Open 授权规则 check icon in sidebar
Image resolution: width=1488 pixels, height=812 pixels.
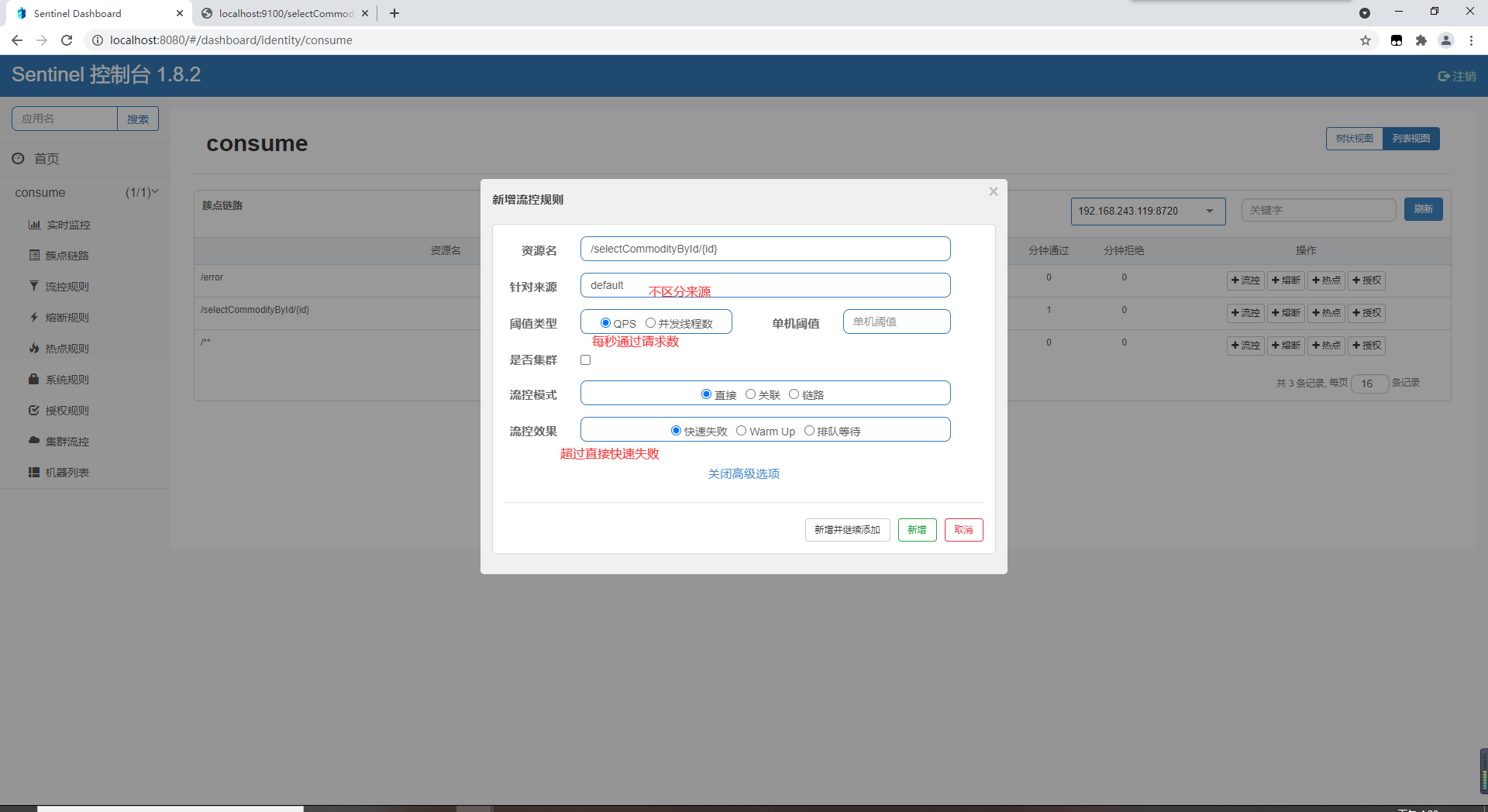tap(34, 410)
